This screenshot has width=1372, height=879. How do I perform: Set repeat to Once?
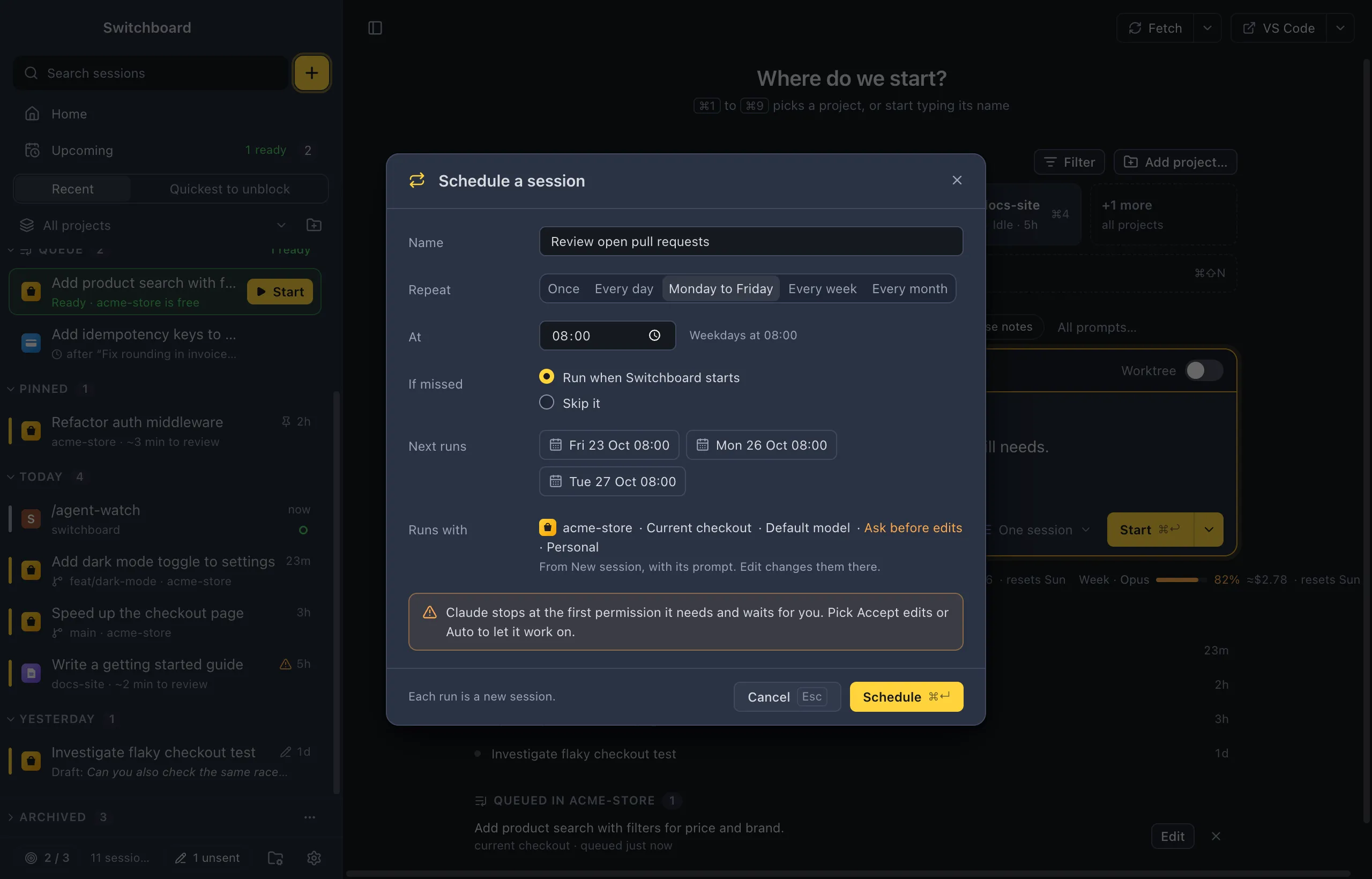563,289
